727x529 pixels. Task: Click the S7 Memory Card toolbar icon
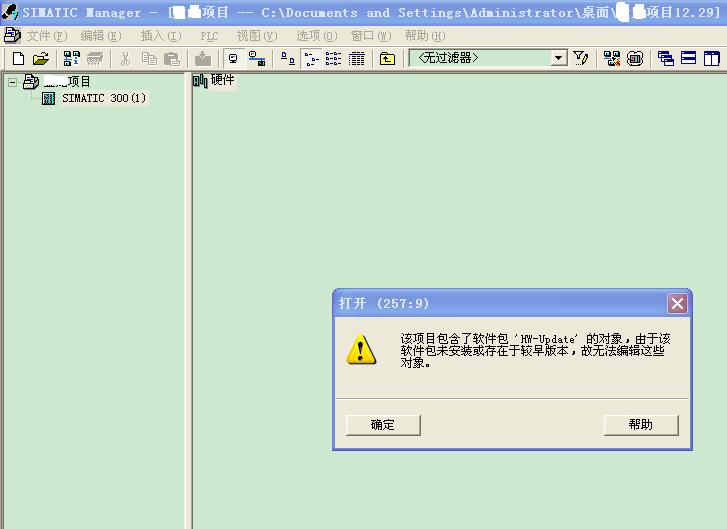[x=95, y=59]
